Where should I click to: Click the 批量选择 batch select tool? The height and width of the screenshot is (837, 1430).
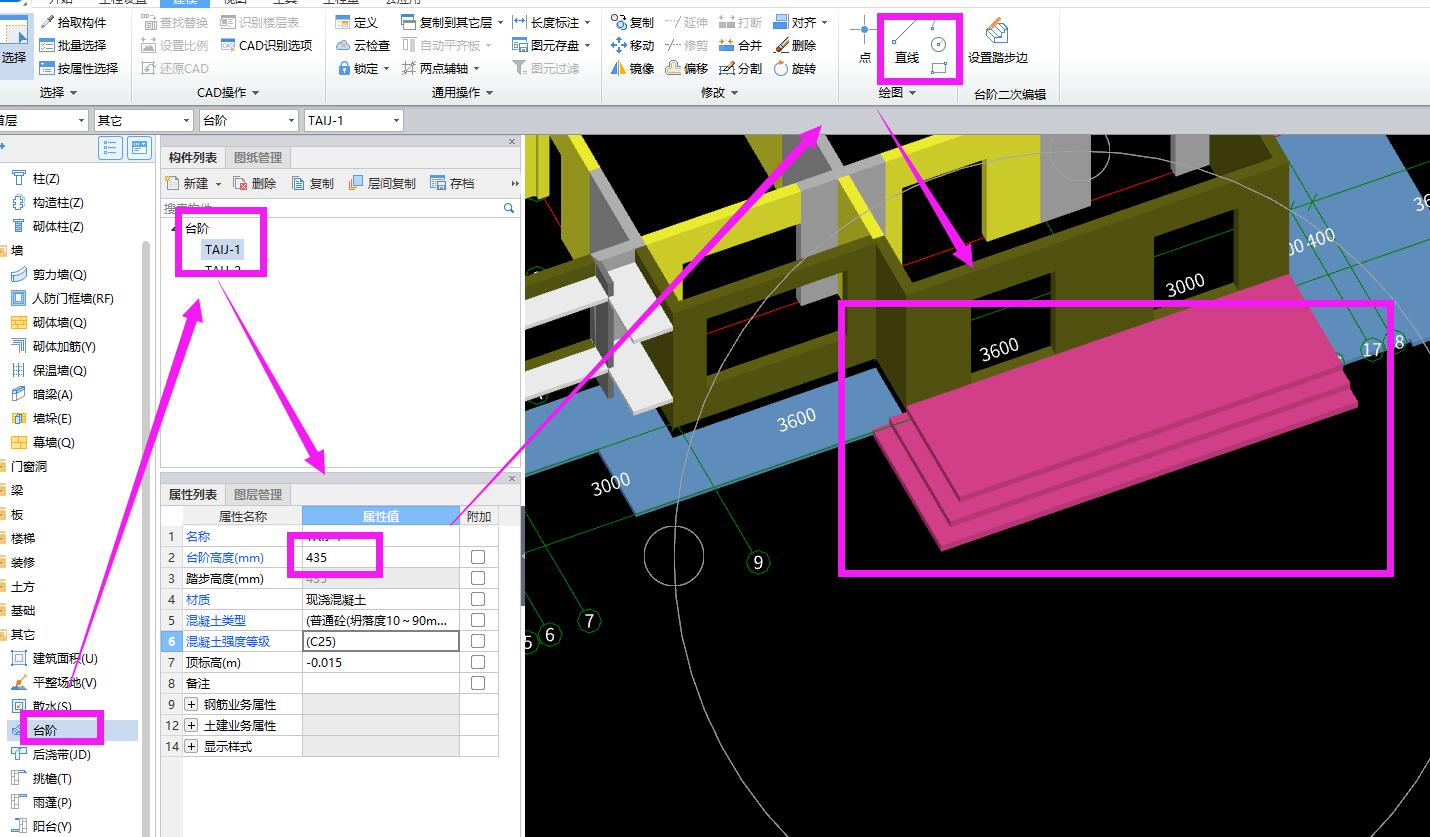pos(73,45)
